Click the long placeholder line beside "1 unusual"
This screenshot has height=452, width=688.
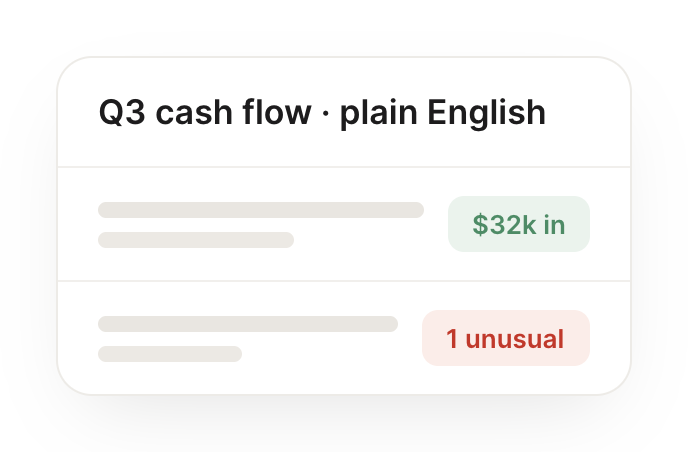coord(248,323)
